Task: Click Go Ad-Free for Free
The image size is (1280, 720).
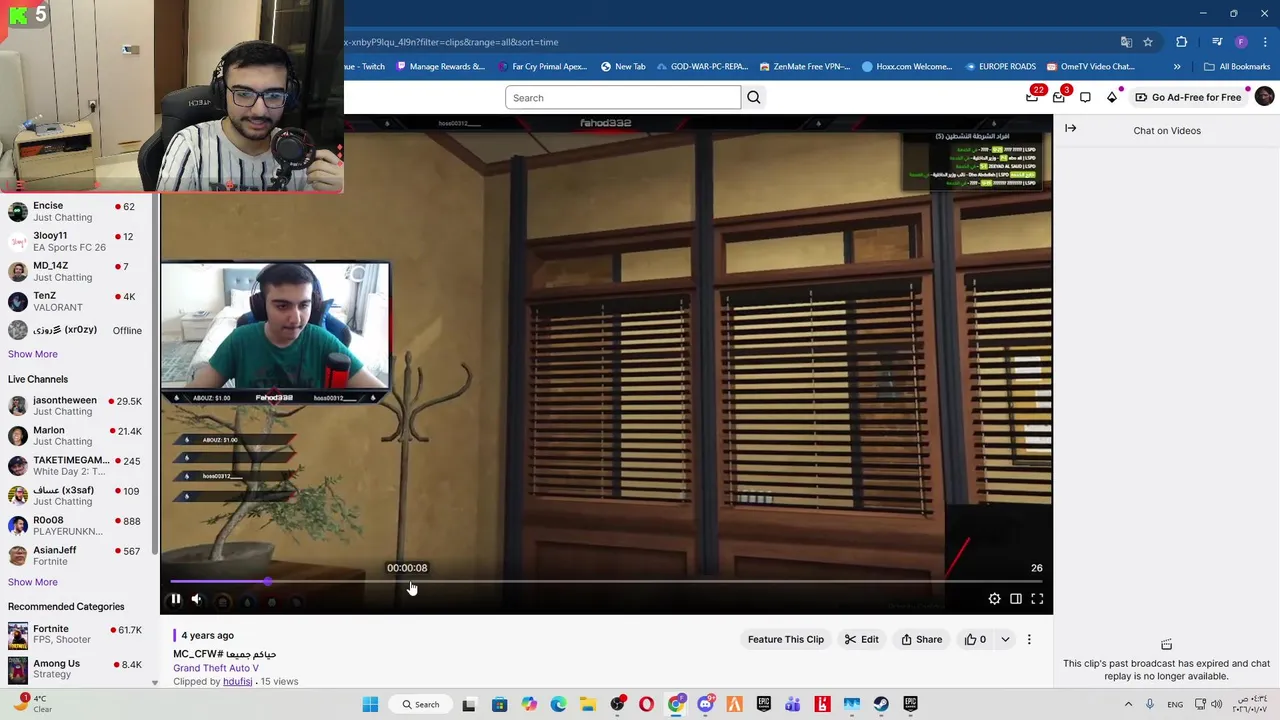Action: [1188, 97]
